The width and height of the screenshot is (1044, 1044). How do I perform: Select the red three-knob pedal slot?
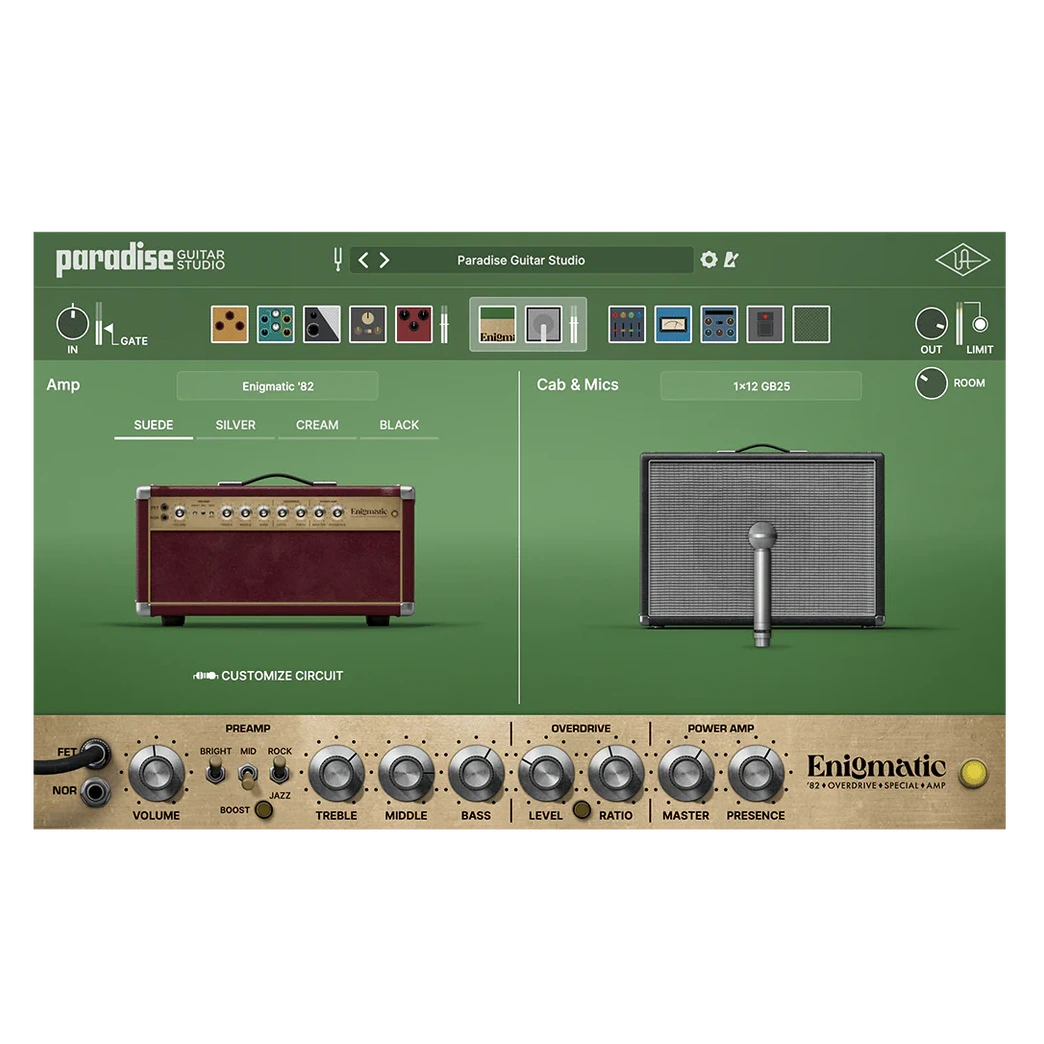coord(413,324)
